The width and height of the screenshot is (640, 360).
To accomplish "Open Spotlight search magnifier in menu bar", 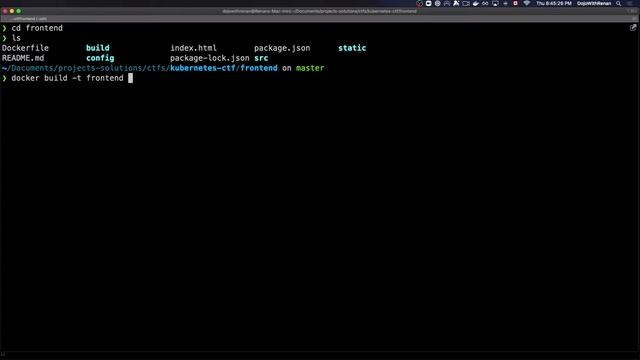I will pyautogui.click(x=619, y=3).
